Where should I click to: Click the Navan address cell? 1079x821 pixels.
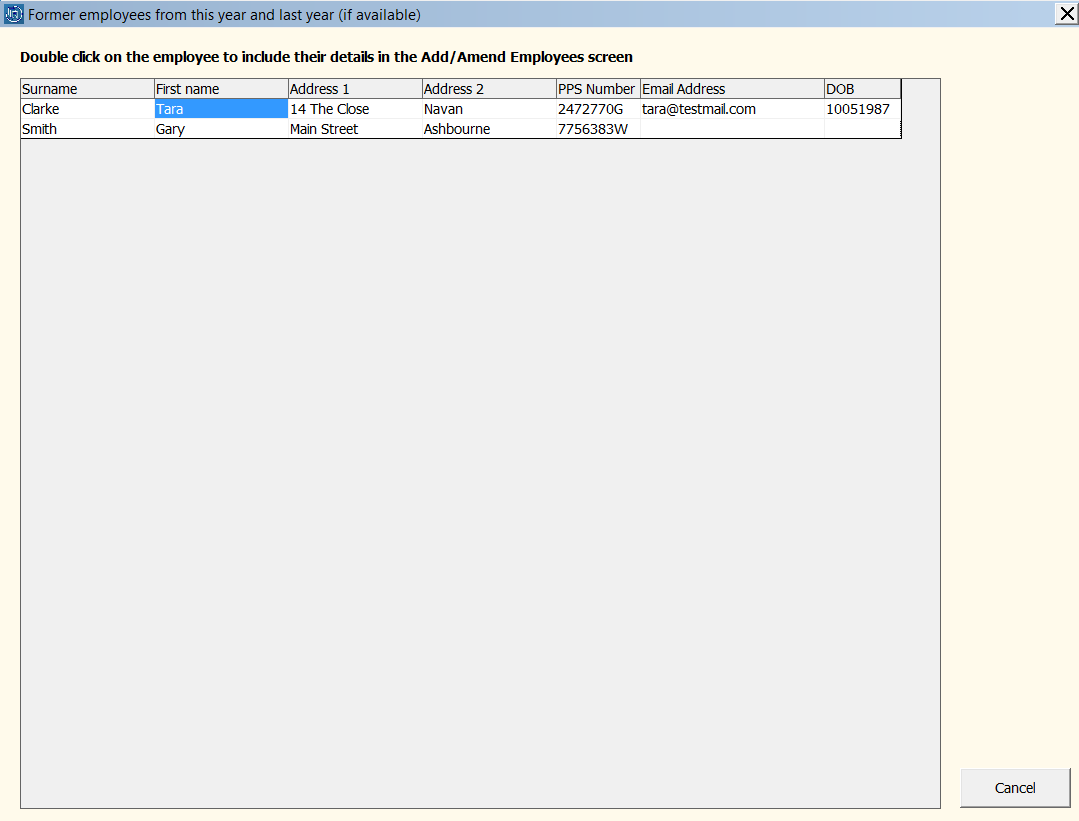pos(489,109)
